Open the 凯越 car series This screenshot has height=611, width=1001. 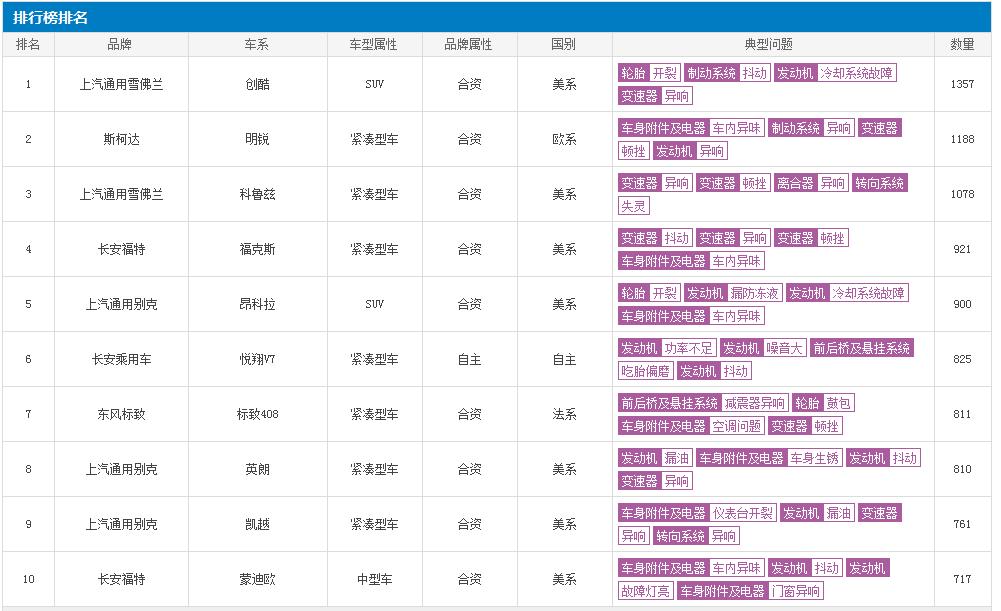[257, 524]
